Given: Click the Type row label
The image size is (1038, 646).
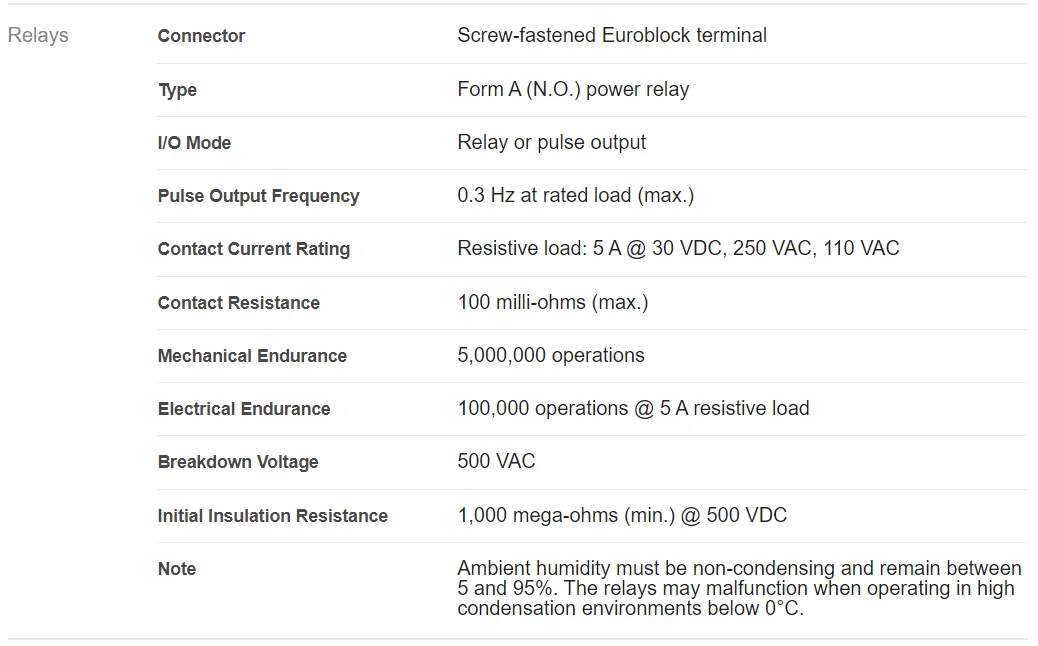Looking at the screenshot, I should [x=177, y=90].
